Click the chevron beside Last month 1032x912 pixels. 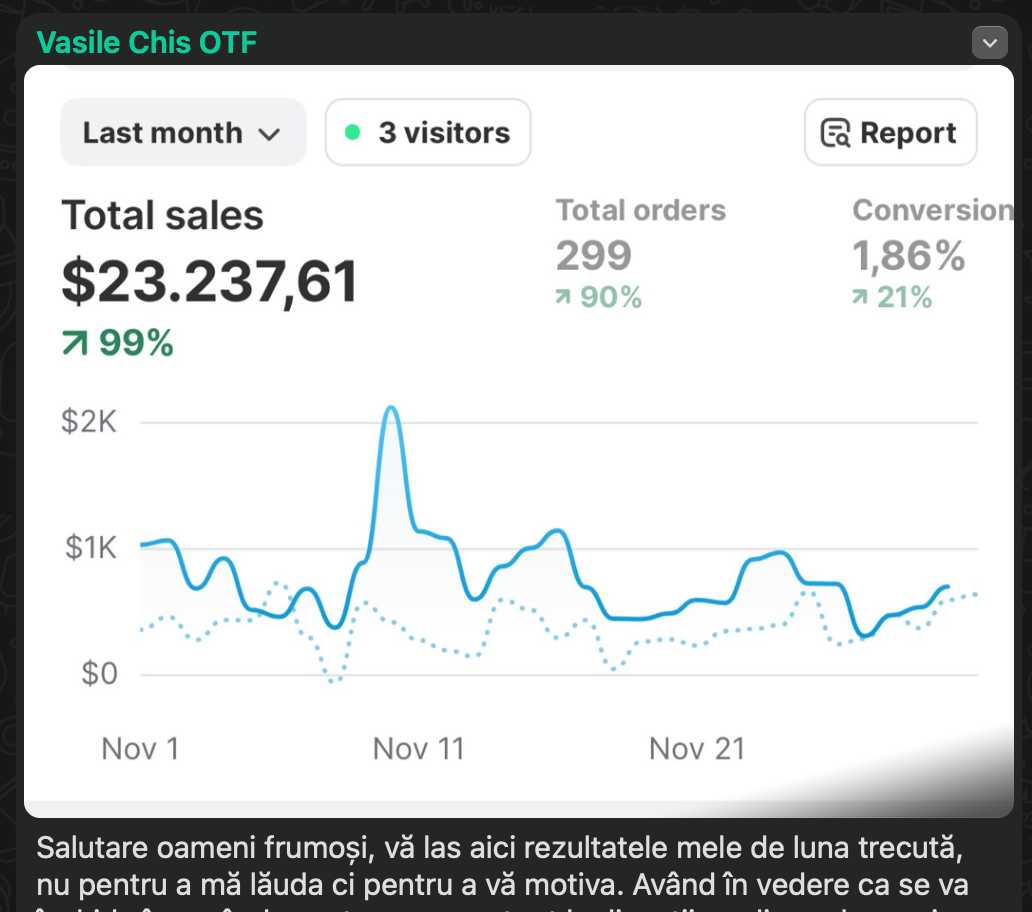(269, 134)
